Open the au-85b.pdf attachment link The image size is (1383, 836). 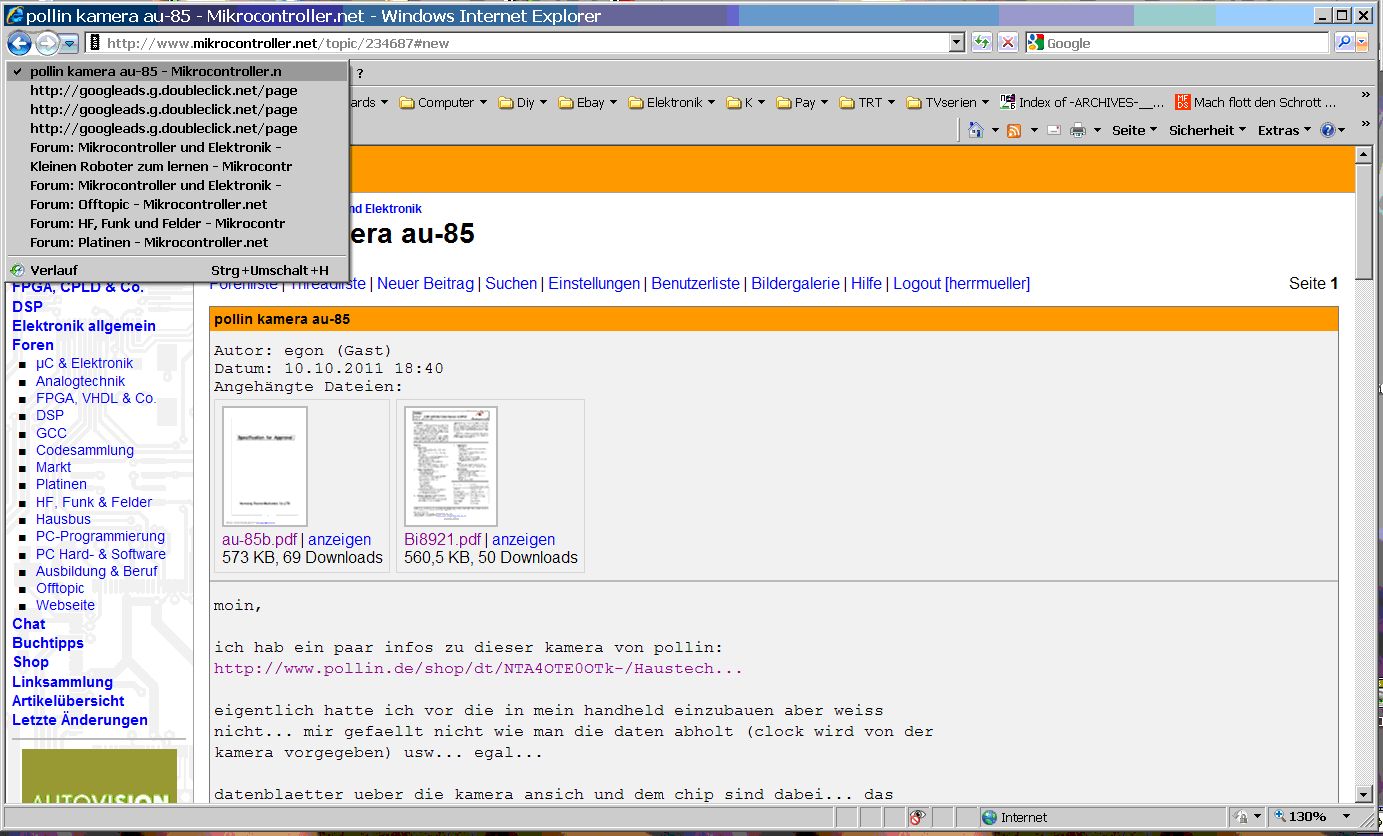click(259, 539)
